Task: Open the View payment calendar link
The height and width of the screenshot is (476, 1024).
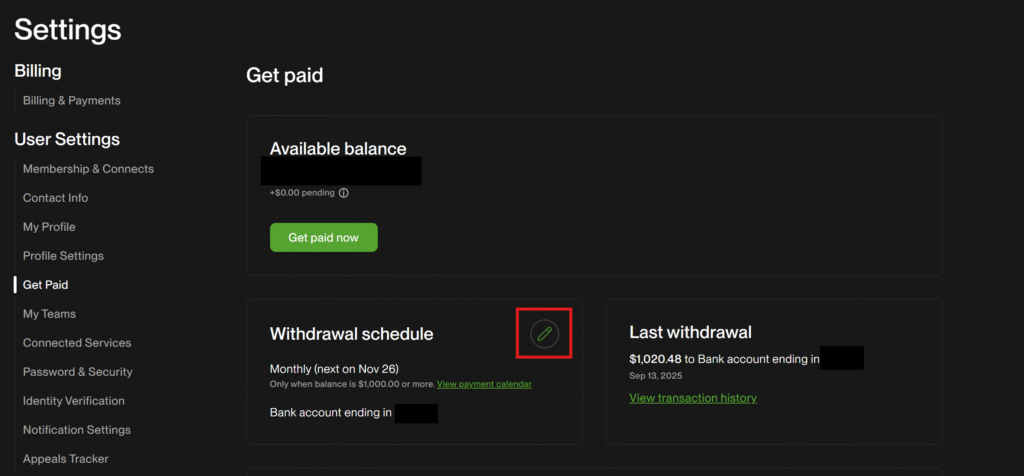Action: 484,384
